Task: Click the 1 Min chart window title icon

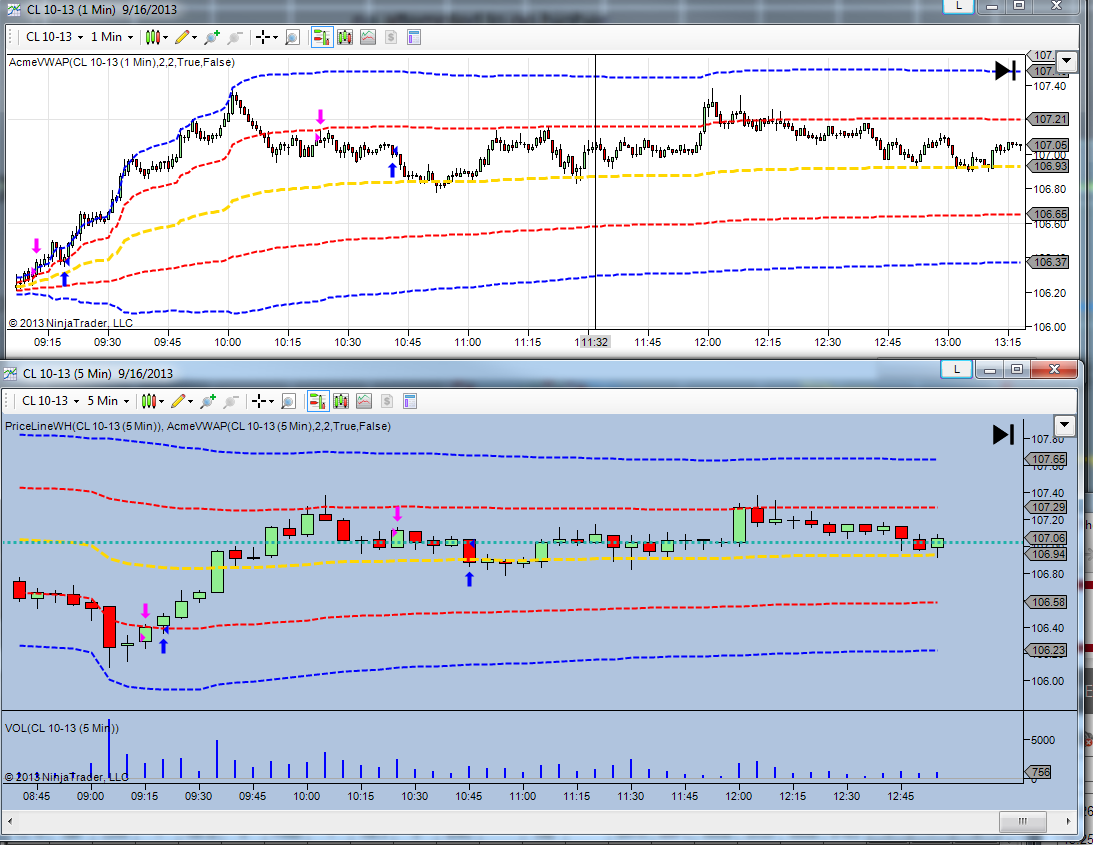Action: tap(13, 10)
